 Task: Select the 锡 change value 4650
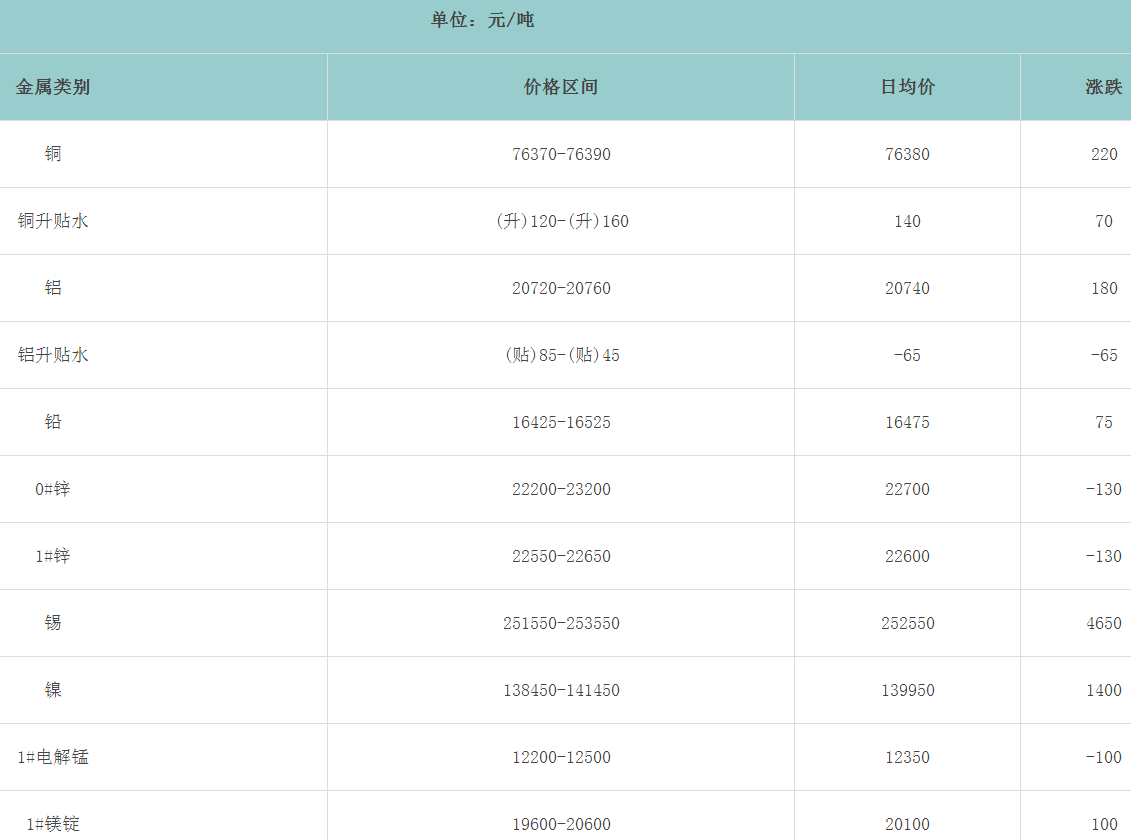1104,623
